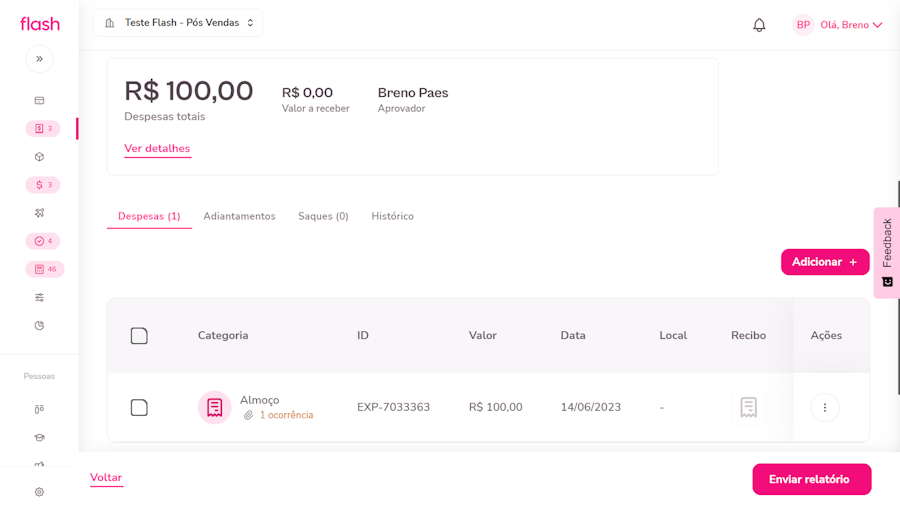Open the gear settings icon at sidebar bottom
Image resolution: width=900 pixels, height=506 pixels.
click(39, 492)
